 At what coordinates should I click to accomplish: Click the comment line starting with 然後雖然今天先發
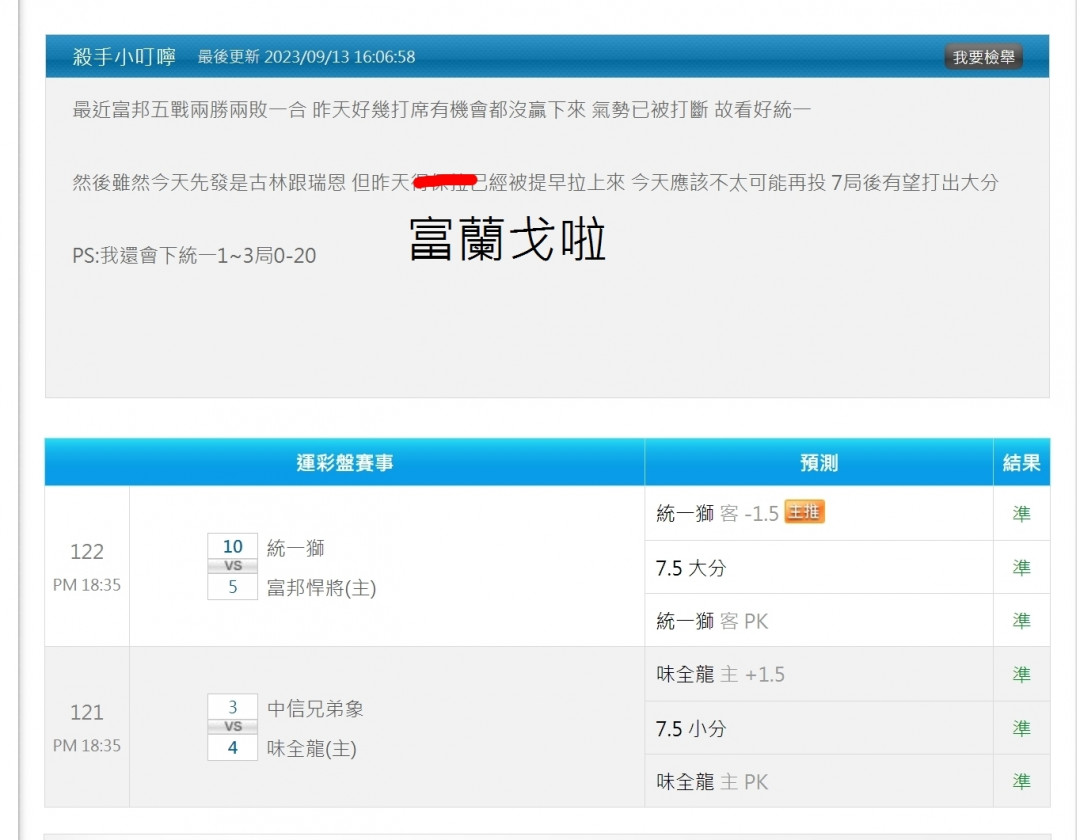[535, 182]
